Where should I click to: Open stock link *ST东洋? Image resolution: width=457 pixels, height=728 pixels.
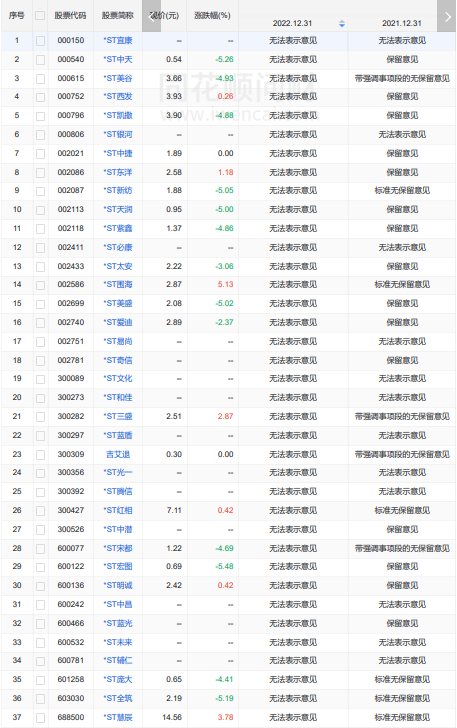(x=118, y=172)
